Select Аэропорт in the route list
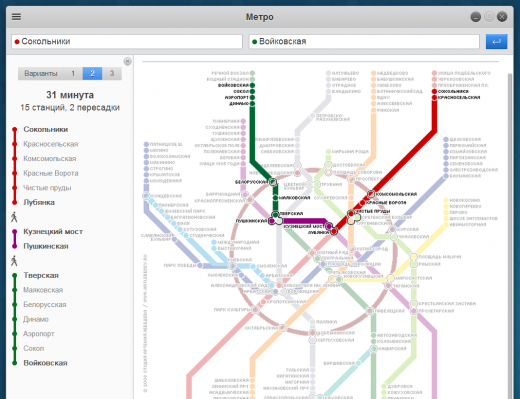This screenshot has width=520, height=399. click(39, 334)
